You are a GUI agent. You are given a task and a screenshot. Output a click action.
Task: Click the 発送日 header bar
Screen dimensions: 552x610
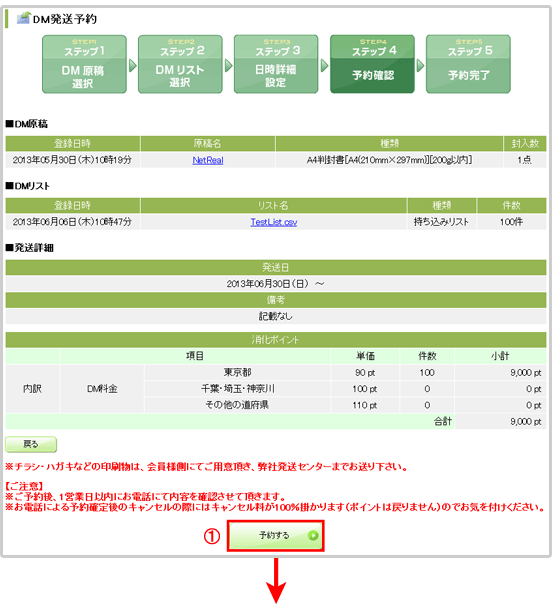pyautogui.click(x=276, y=268)
